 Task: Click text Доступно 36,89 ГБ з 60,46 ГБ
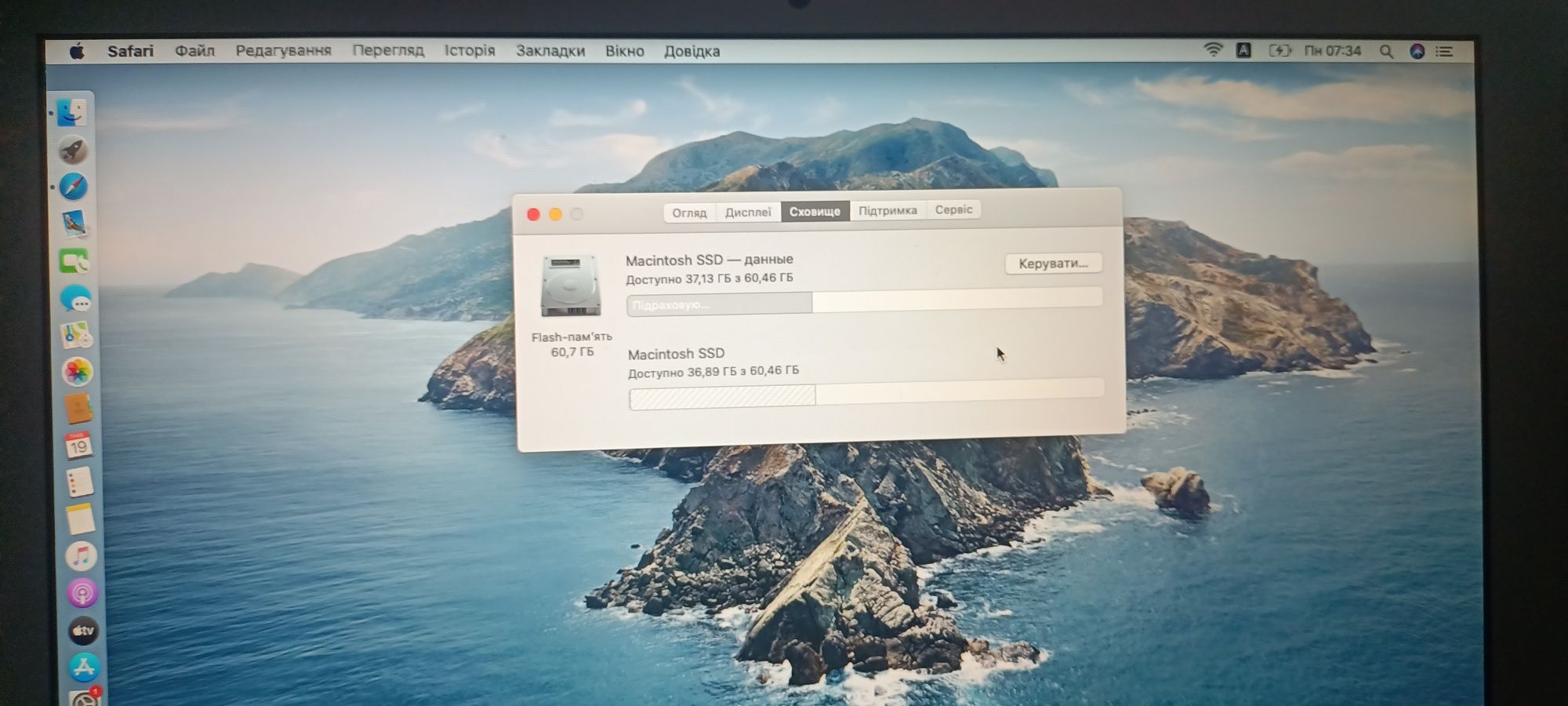tap(713, 371)
